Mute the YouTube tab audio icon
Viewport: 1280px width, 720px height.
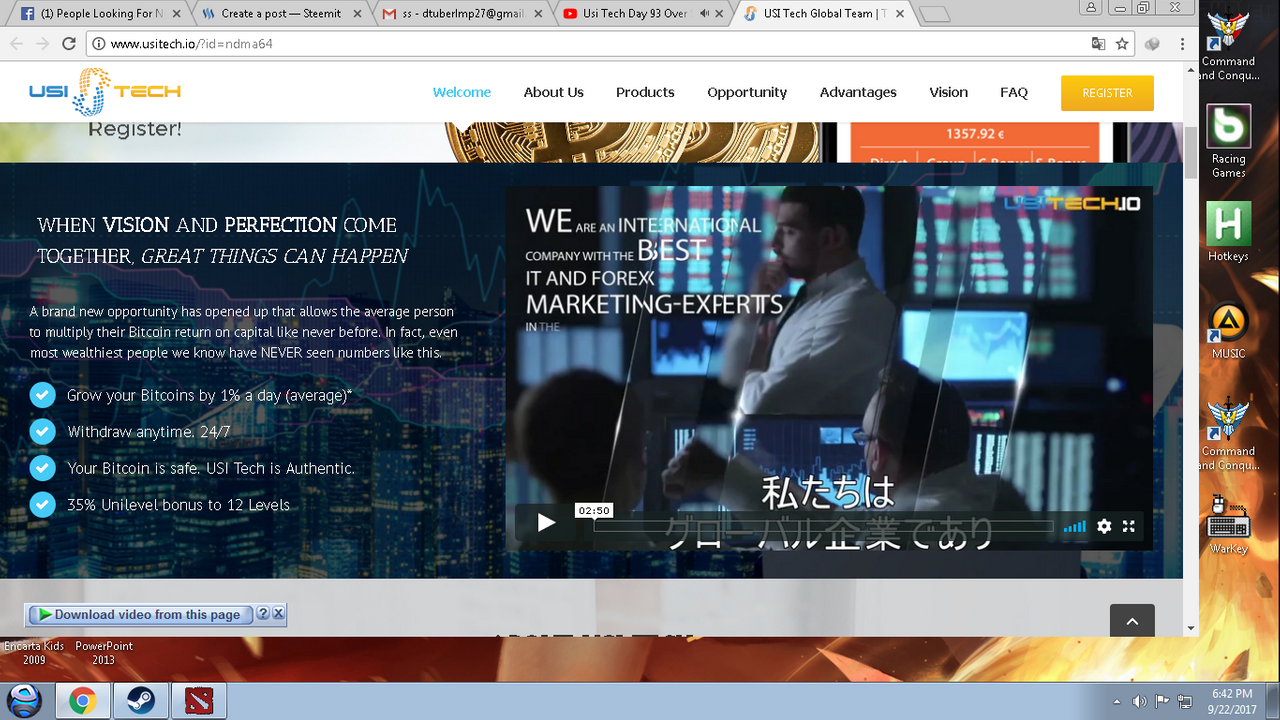pos(703,14)
